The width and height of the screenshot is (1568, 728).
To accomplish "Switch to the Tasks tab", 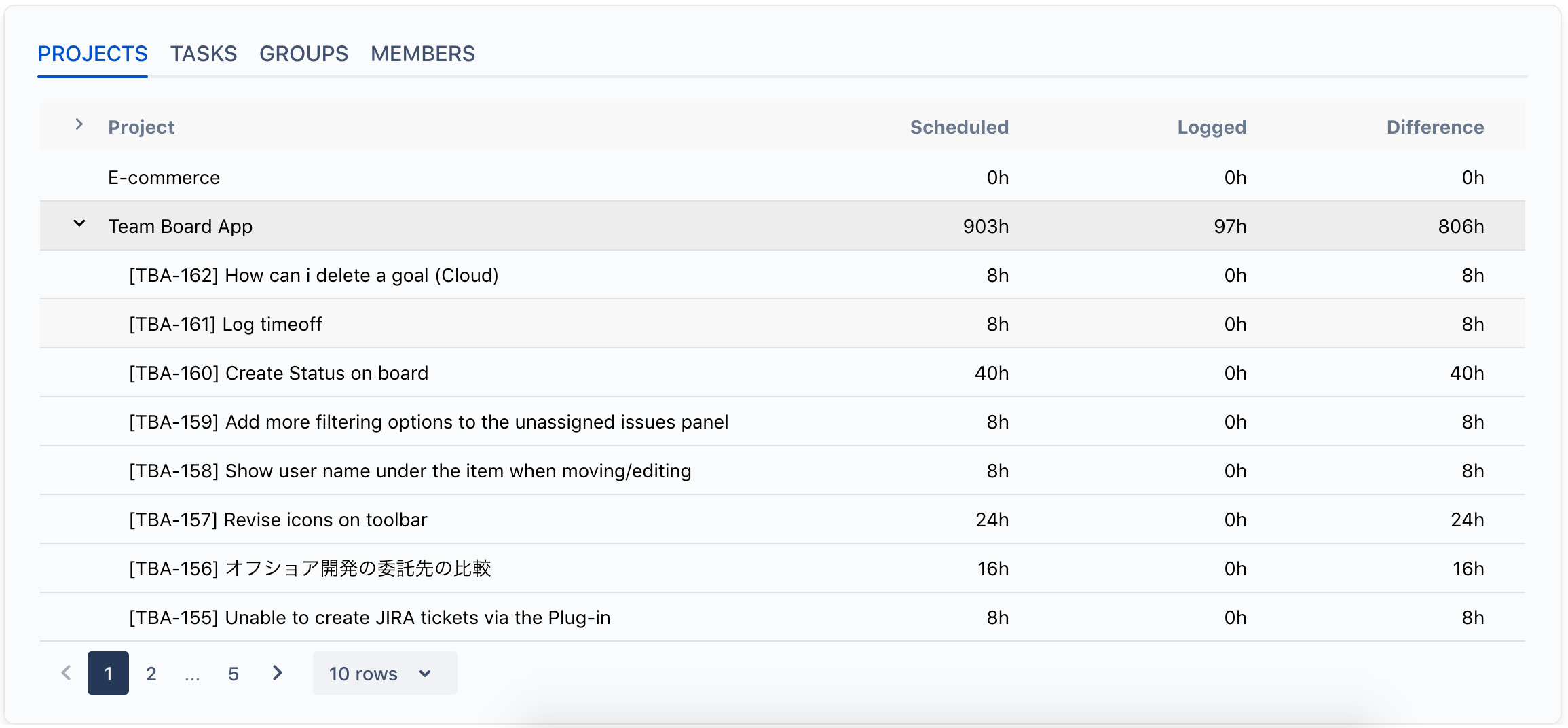I will (203, 54).
